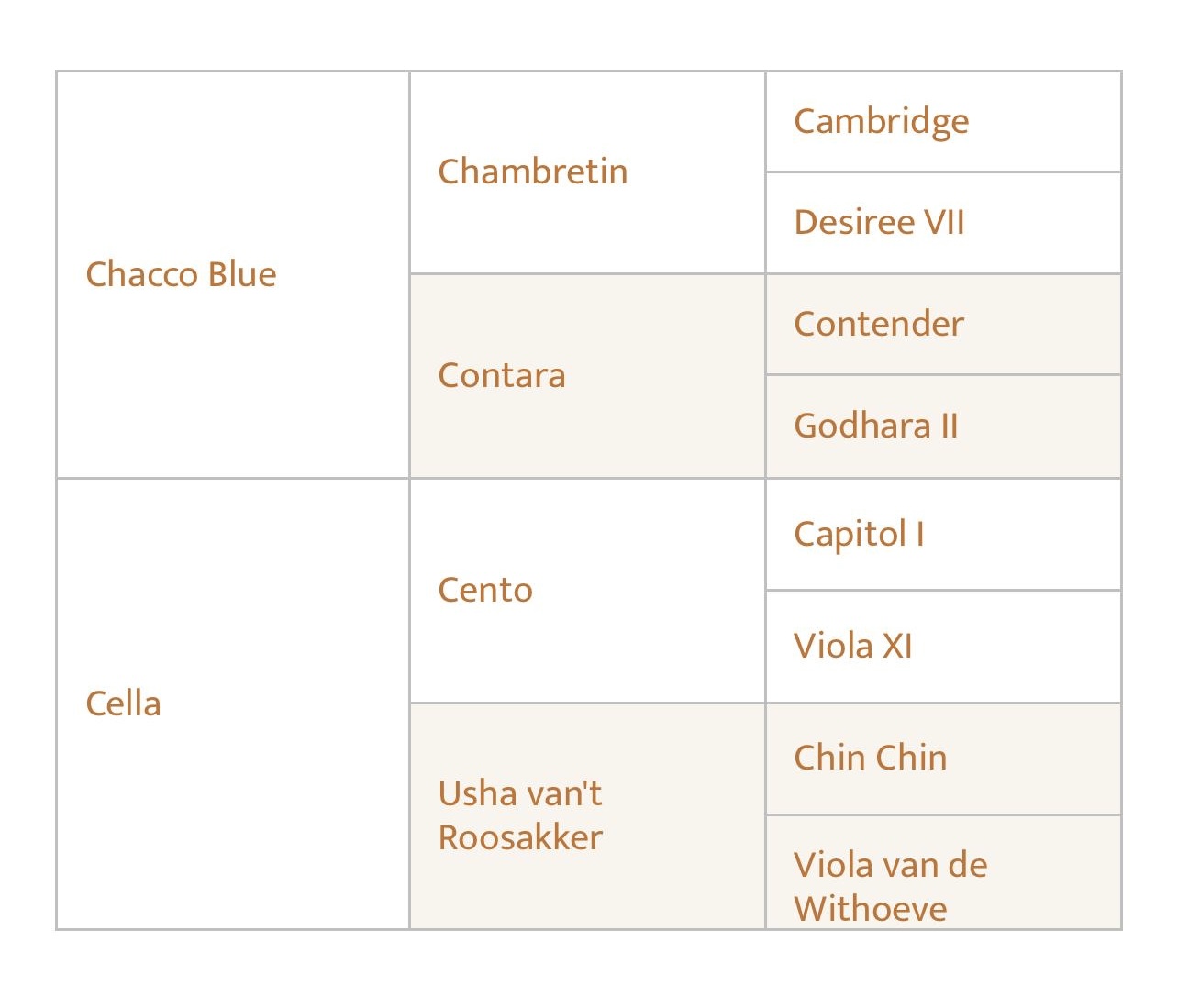Select the shaded Contara table cell
Screen dimensions: 1178x1008
pyautogui.click(x=587, y=376)
